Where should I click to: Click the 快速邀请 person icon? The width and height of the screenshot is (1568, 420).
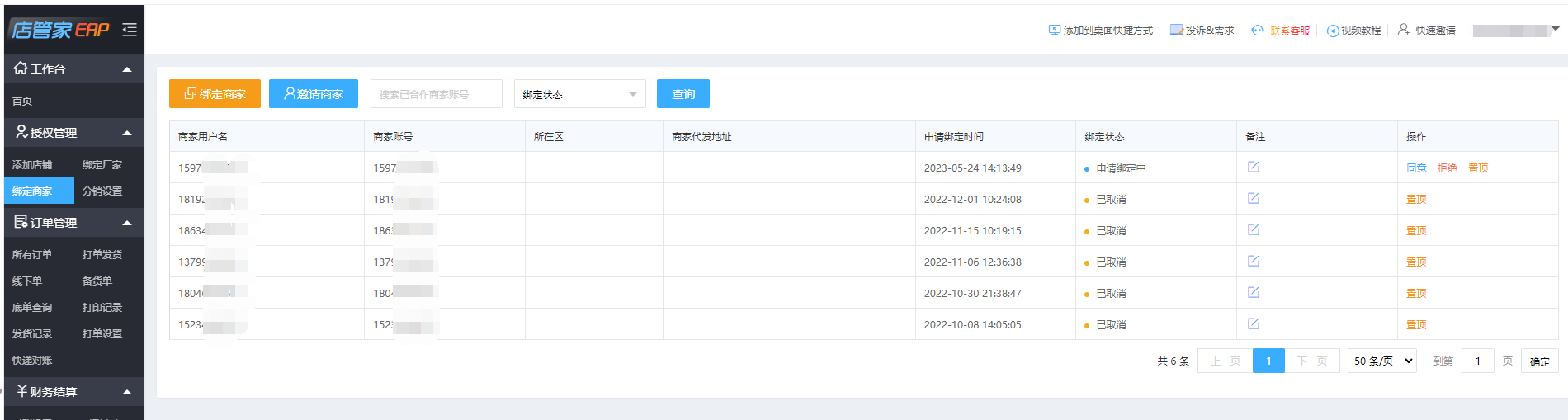click(x=1403, y=30)
